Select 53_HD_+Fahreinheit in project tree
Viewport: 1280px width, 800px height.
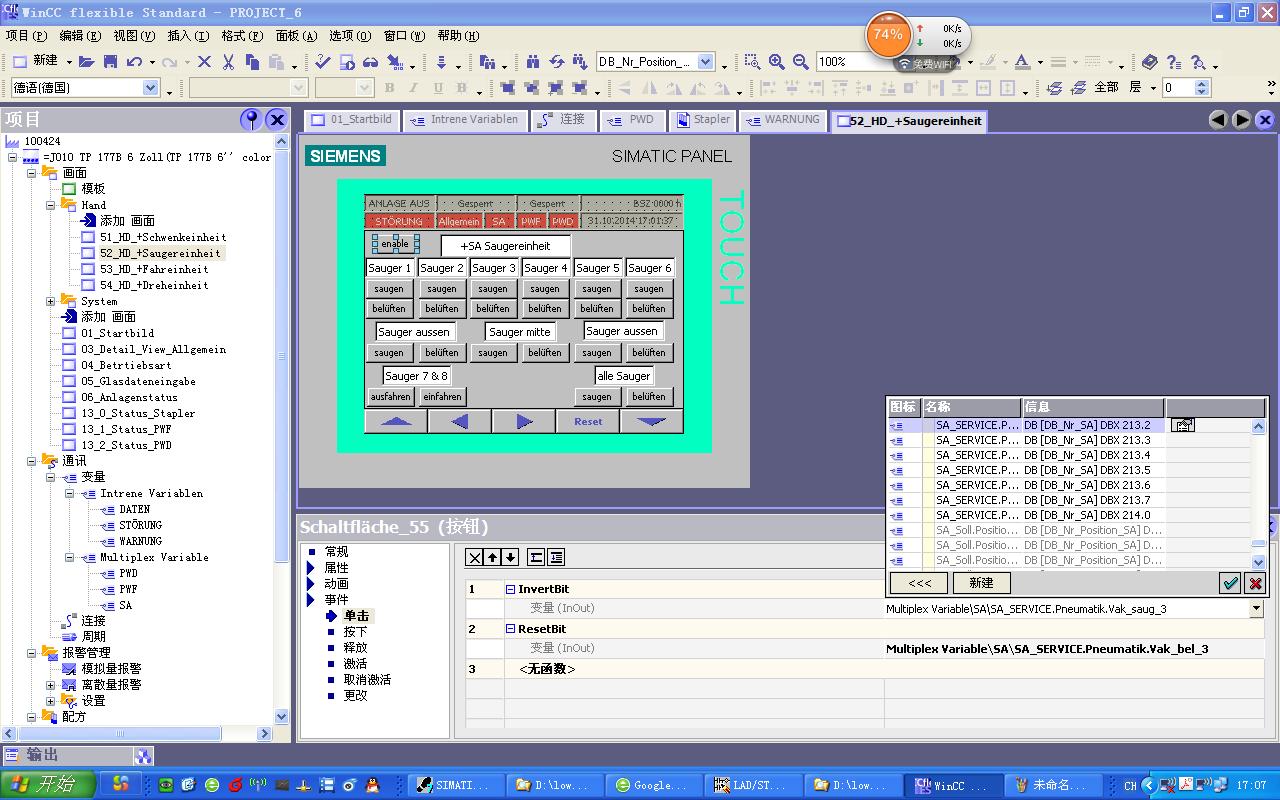tap(153, 269)
